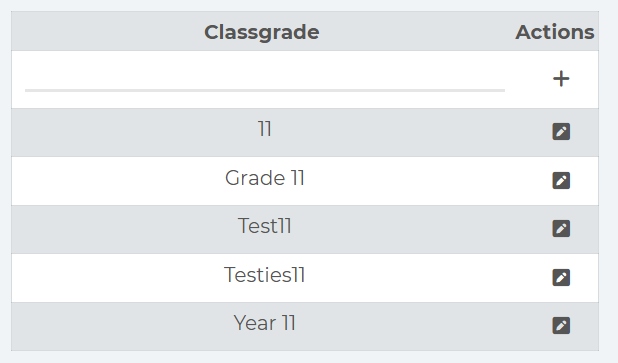Add a new classgrade with plus icon
The image size is (618, 363).
pyautogui.click(x=561, y=78)
